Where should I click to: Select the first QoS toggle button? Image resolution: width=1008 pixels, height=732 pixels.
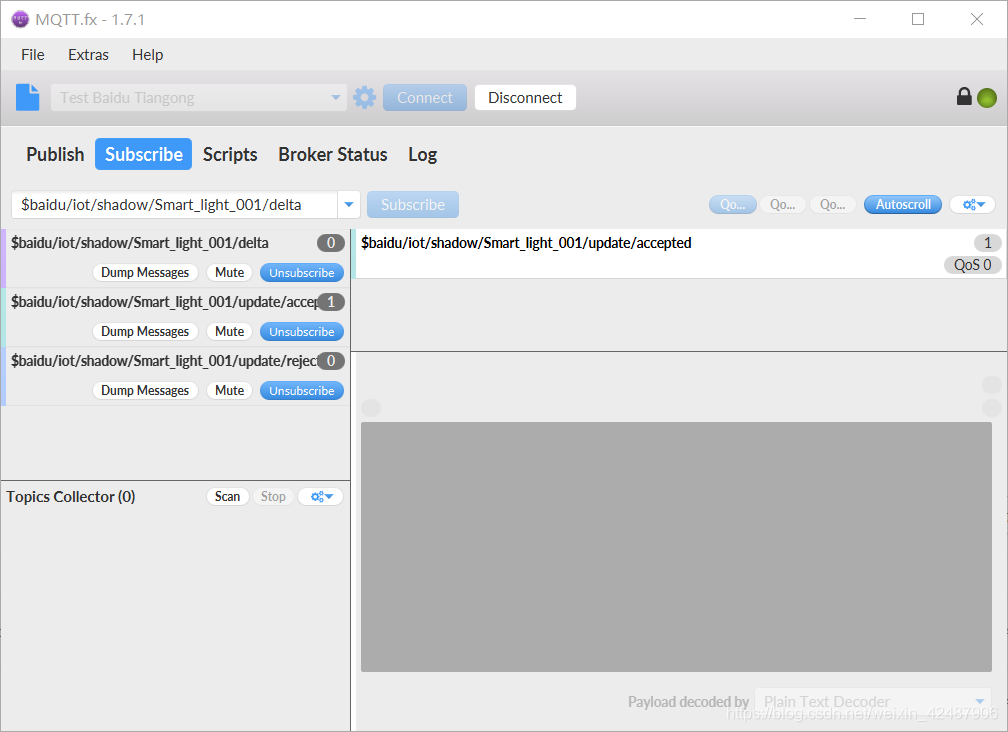pos(732,204)
